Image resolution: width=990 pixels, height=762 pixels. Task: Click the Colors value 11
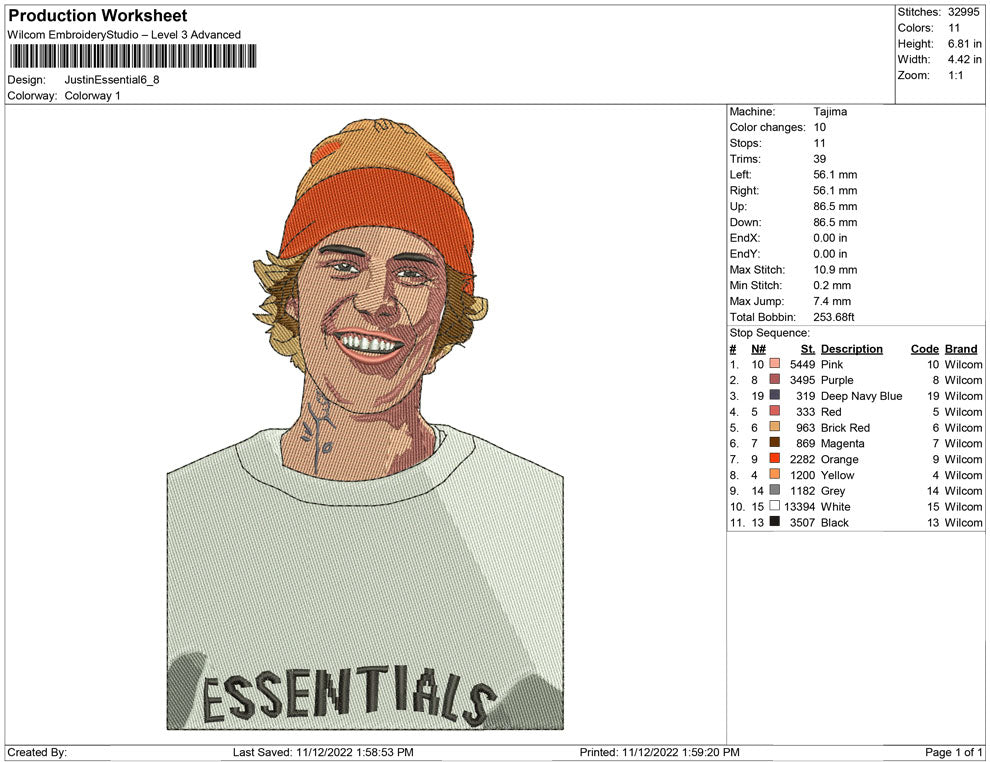[953, 28]
